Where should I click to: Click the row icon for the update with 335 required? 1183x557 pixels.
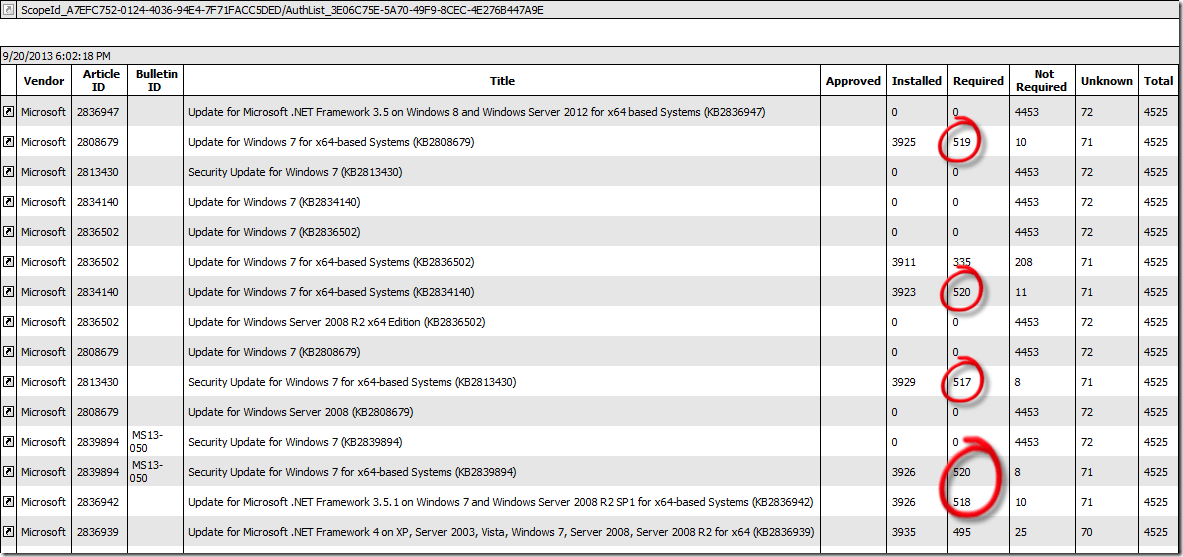9,262
